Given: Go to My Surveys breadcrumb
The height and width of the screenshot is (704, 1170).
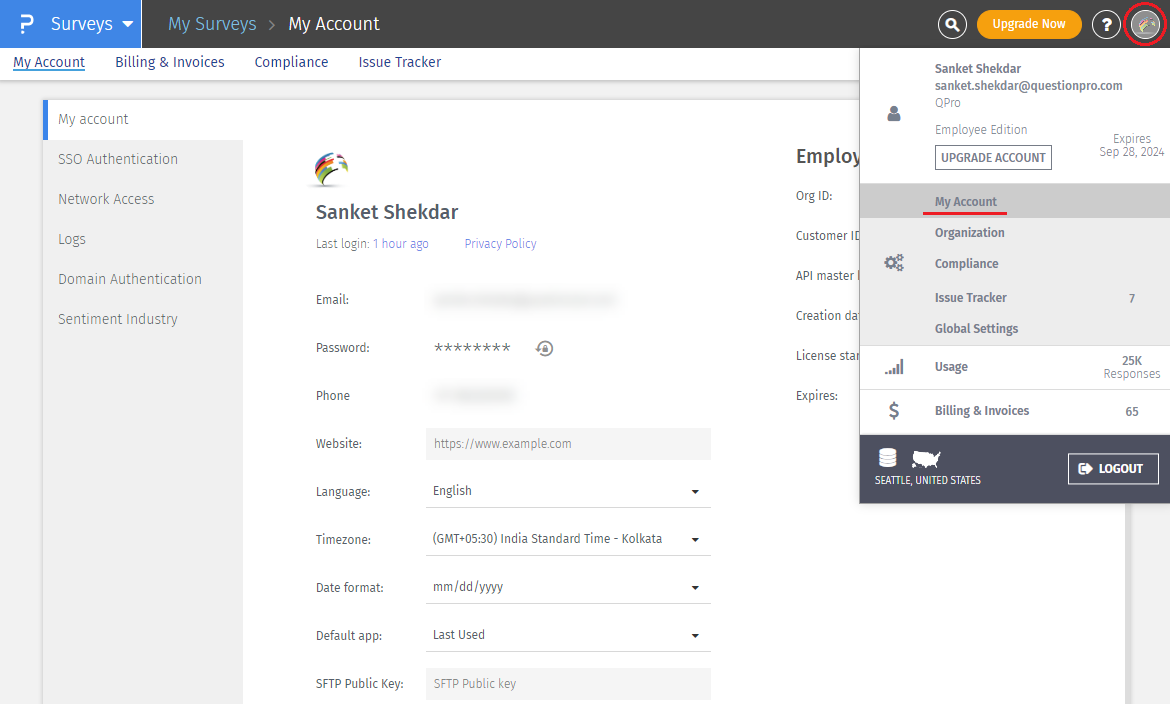Looking at the screenshot, I should tap(212, 24).
